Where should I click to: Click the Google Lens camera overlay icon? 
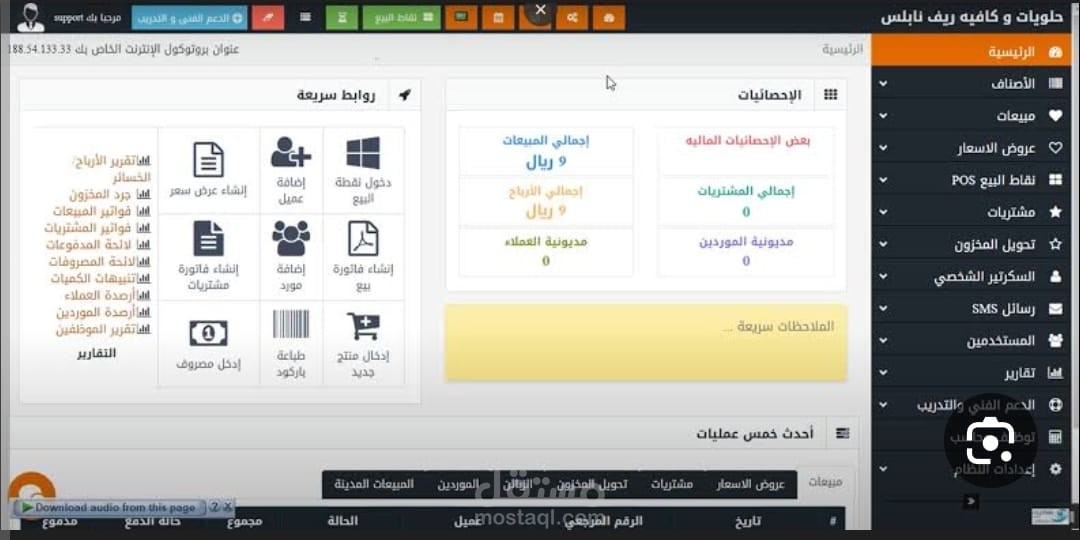pyautogui.click(x=990, y=439)
